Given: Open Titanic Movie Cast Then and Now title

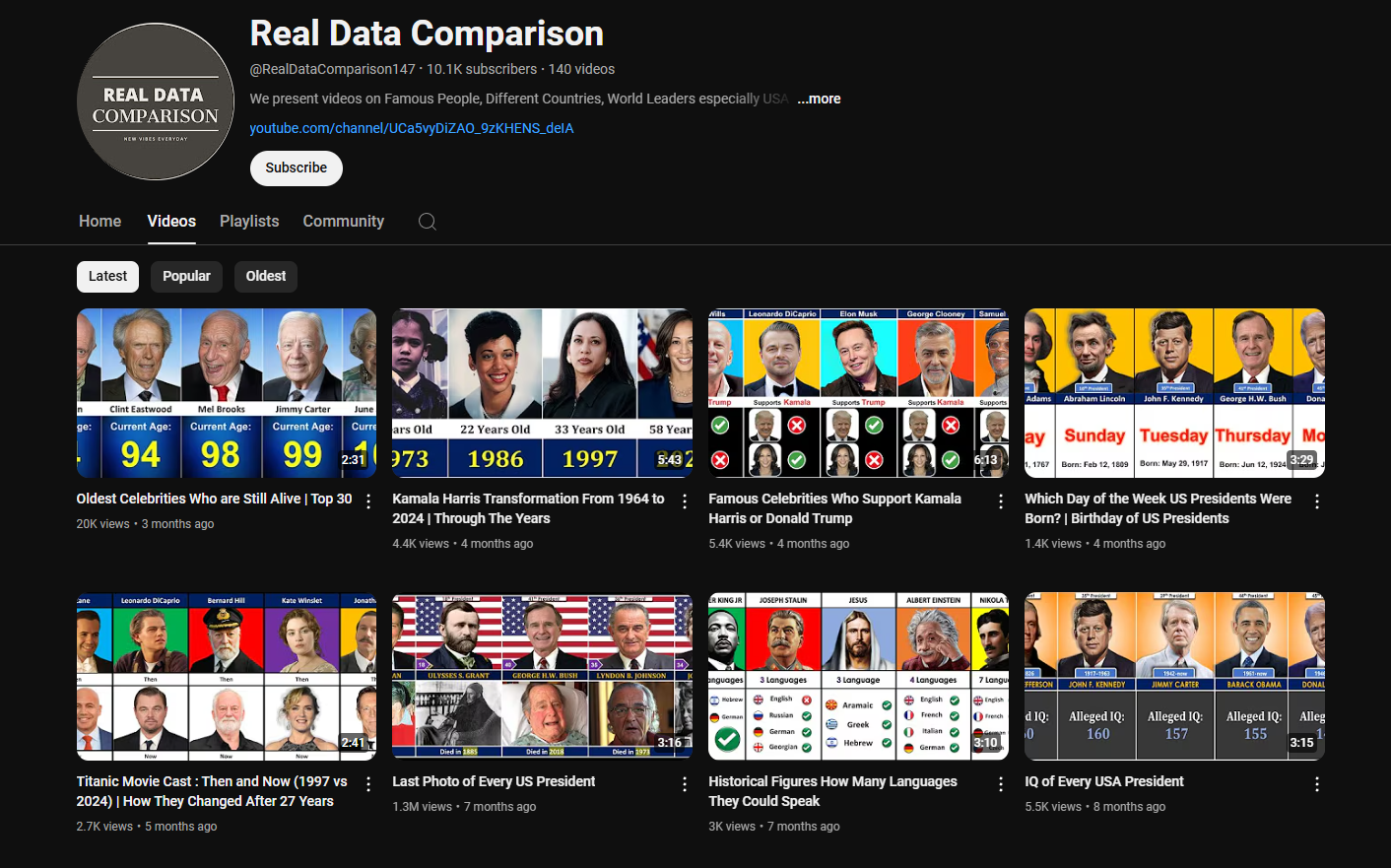Looking at the screenshot, I should pyautogui.click(x=212, y=791).
